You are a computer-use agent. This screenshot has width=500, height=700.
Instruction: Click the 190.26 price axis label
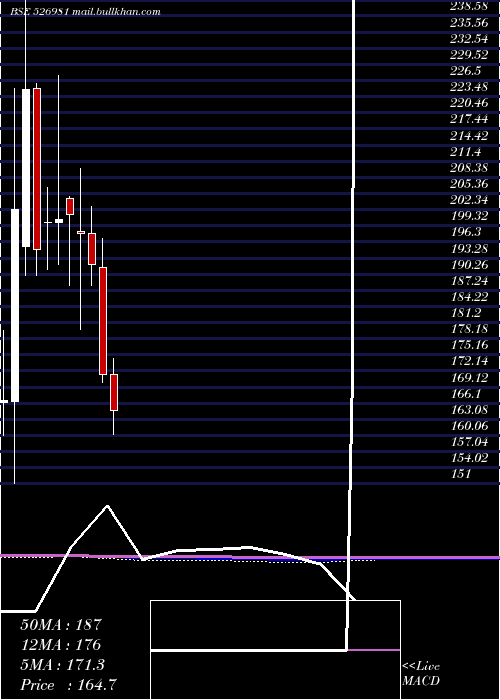(469, 264)
